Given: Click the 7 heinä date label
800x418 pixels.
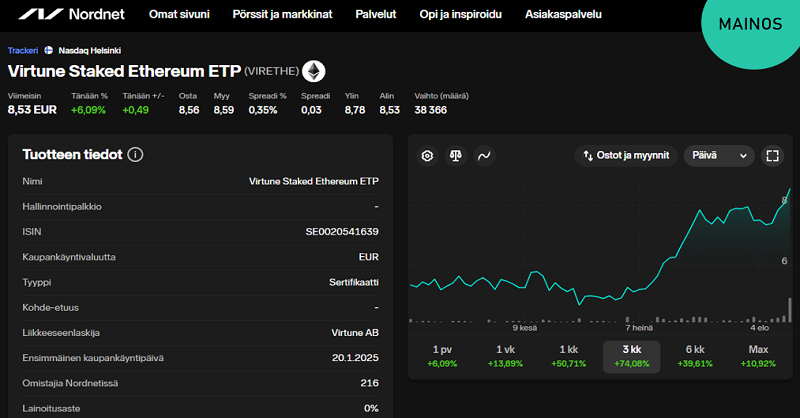Looking at the screenshot, I should tap(639, 328).
